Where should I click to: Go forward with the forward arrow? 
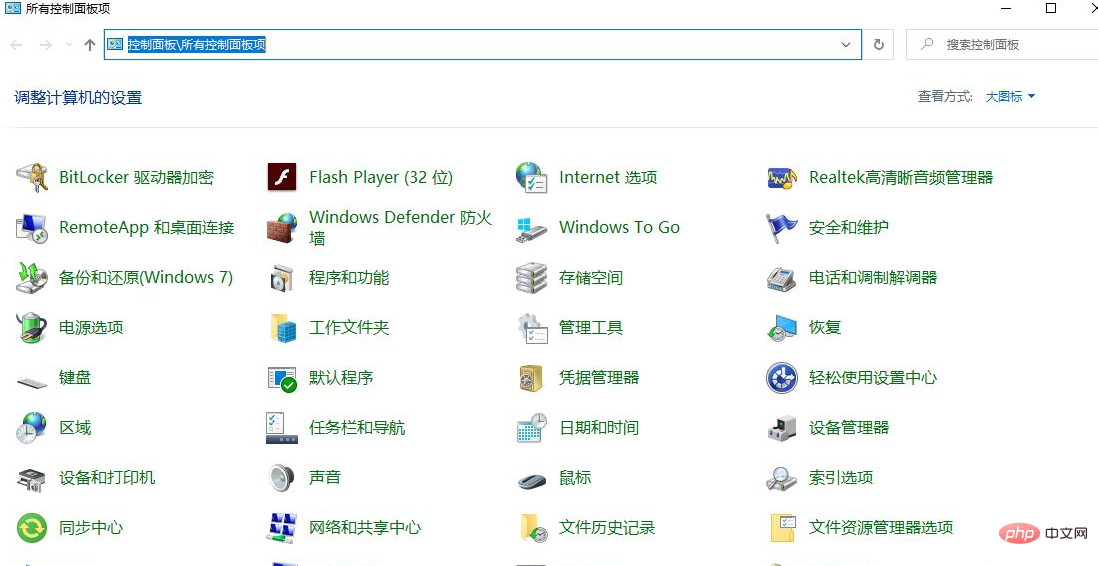pyautogui.click(x=46, y=45)
